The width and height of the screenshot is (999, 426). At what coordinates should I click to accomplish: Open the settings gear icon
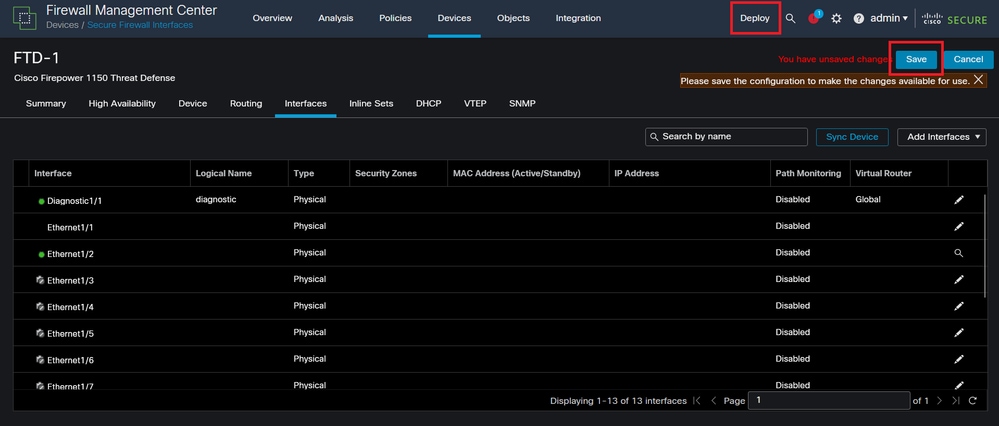837,18
